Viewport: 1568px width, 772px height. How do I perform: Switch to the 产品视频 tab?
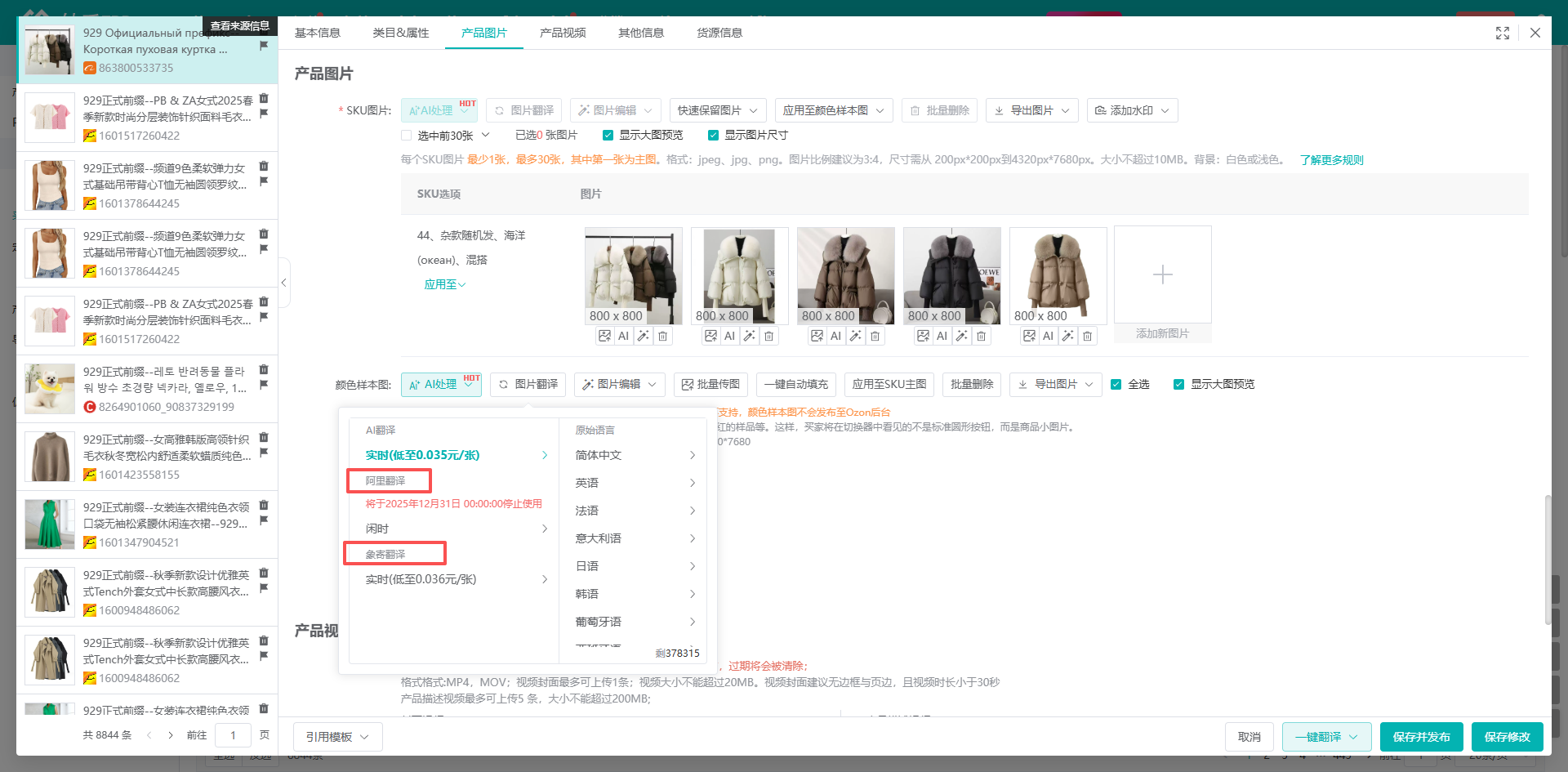tap(562, 33)
